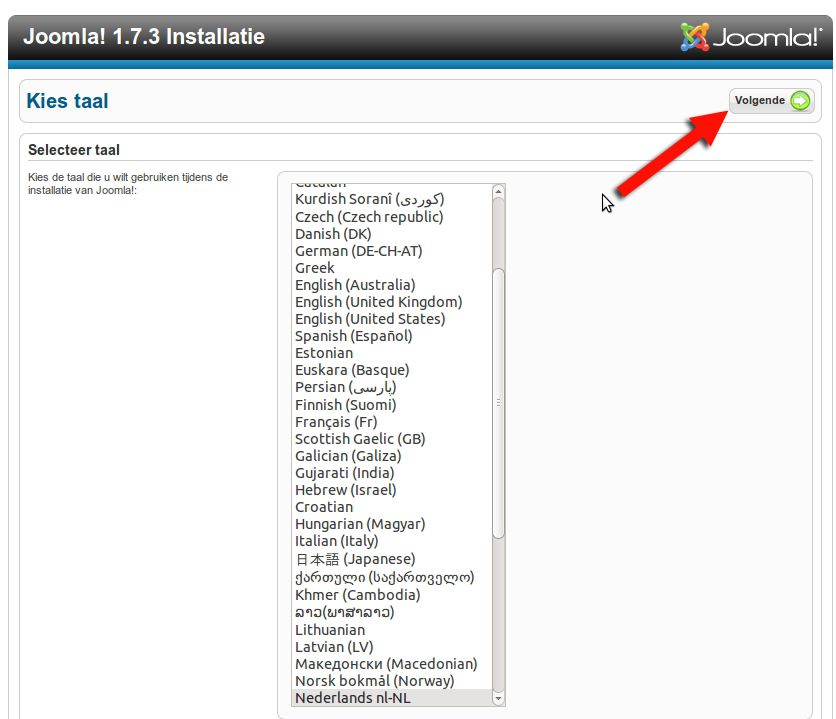Select Khmer (Cambodia) language
836x719 pixels.
pos(392,595)
